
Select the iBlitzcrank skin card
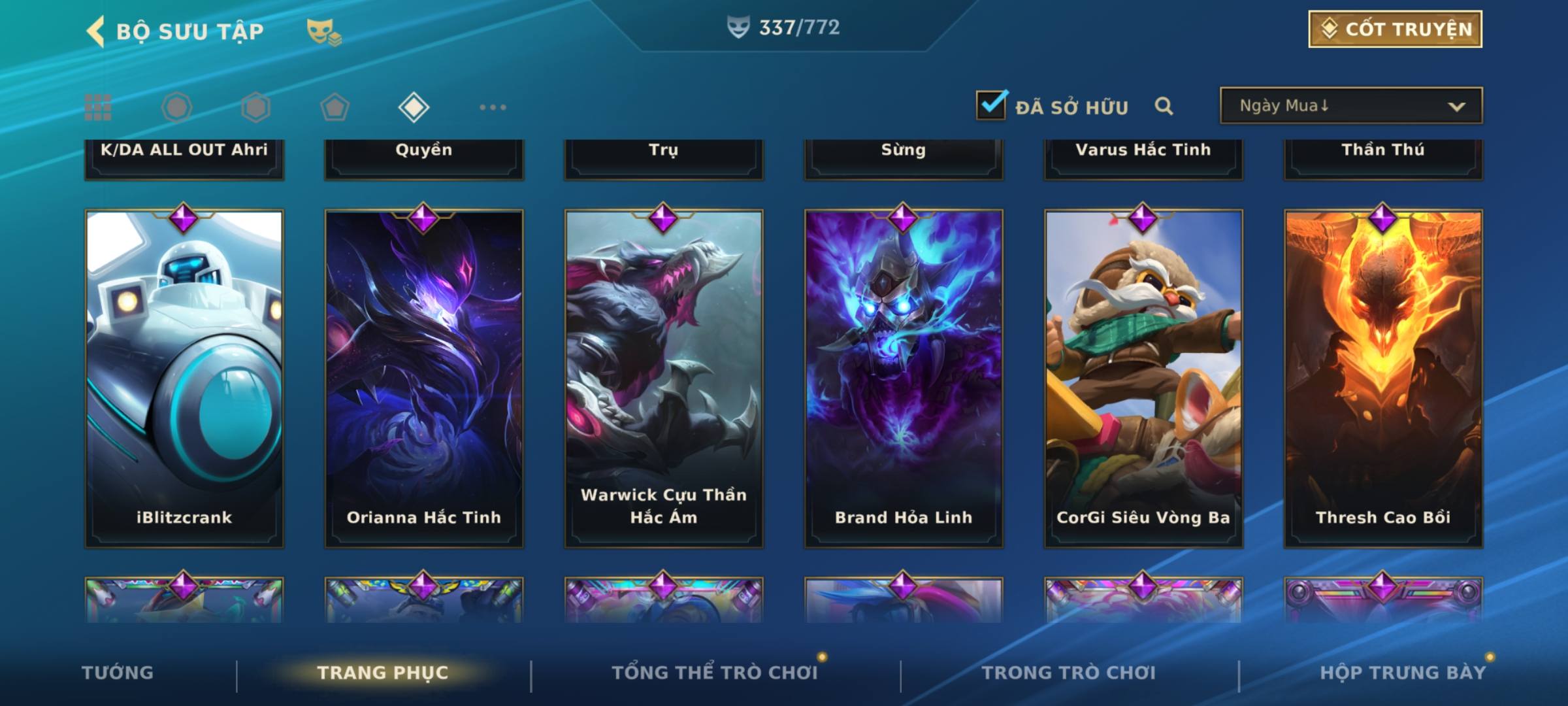pyautogui.click(x=184, y=378)
